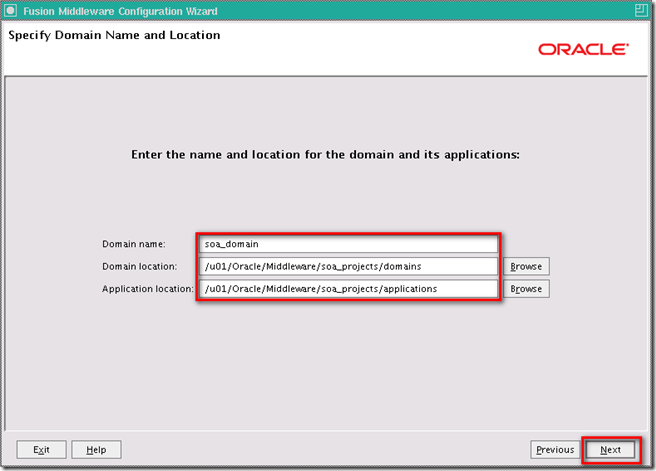Open Help for the wizard

point(96,450)
